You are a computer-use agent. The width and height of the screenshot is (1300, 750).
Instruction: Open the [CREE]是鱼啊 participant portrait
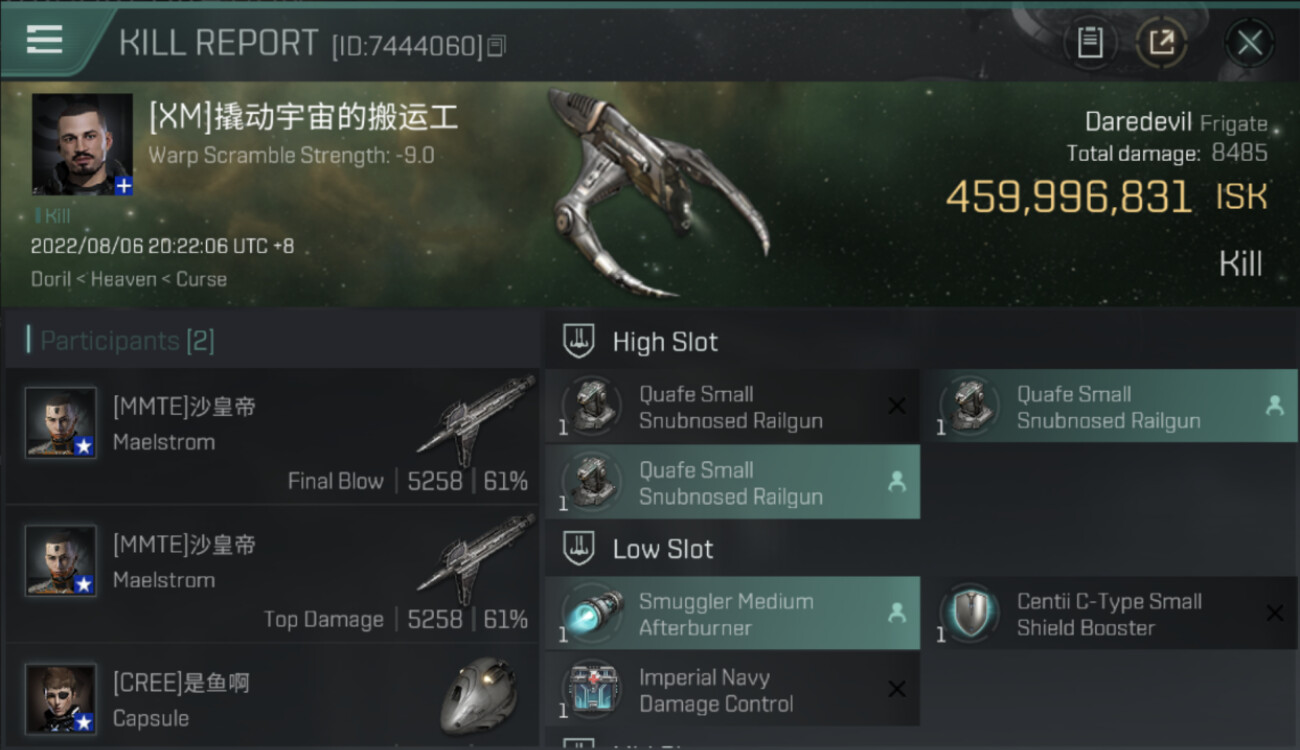tap(61, 698)
